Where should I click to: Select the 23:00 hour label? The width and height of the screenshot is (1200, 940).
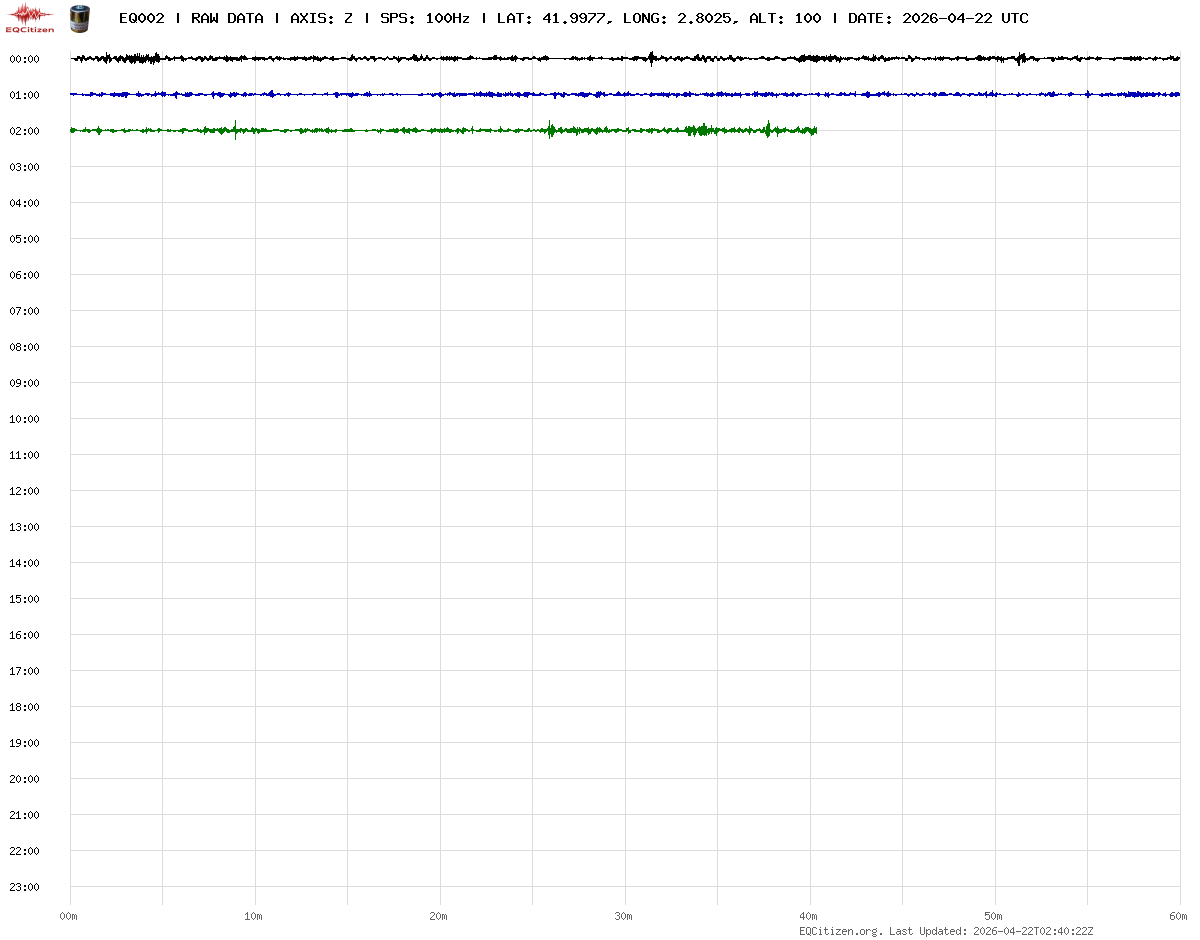24,887
